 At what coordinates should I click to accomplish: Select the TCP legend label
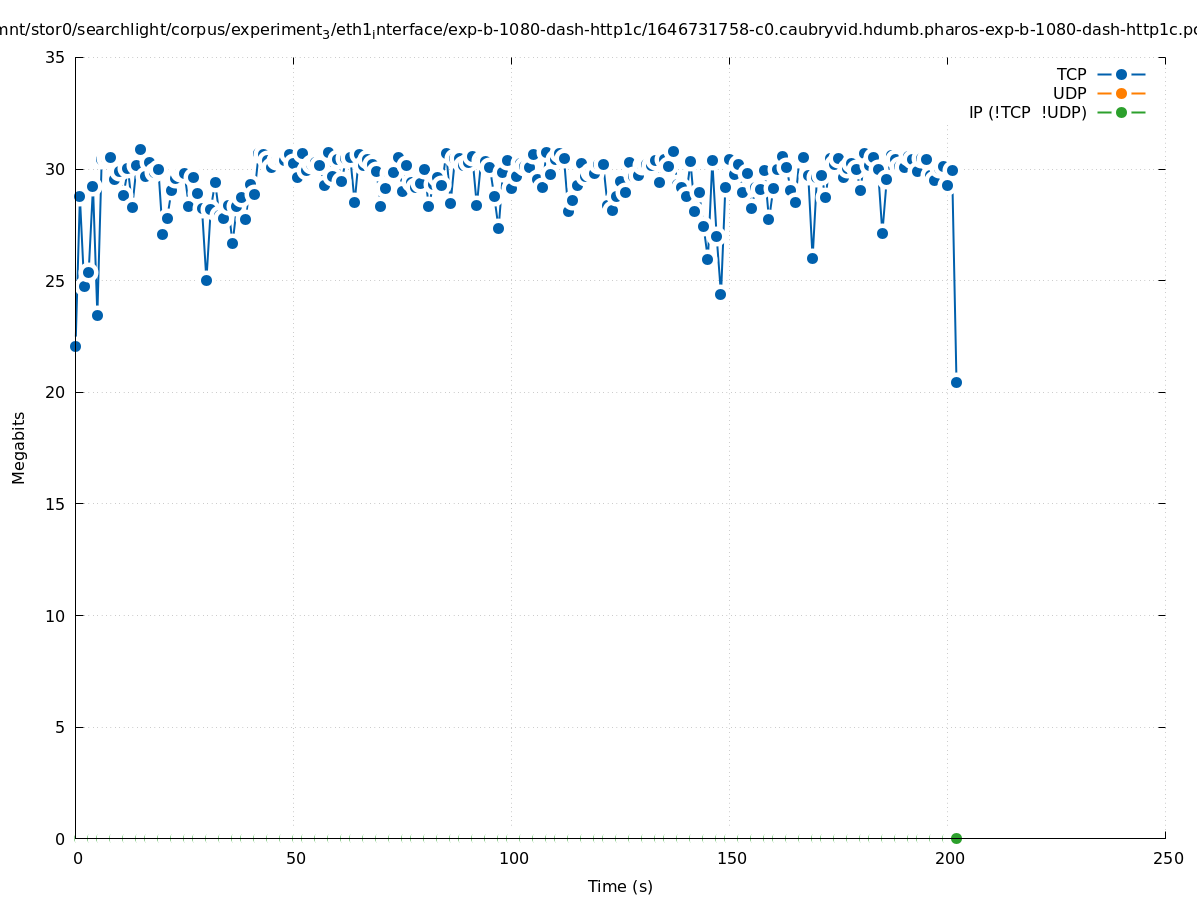click(x=1071, y=74)
